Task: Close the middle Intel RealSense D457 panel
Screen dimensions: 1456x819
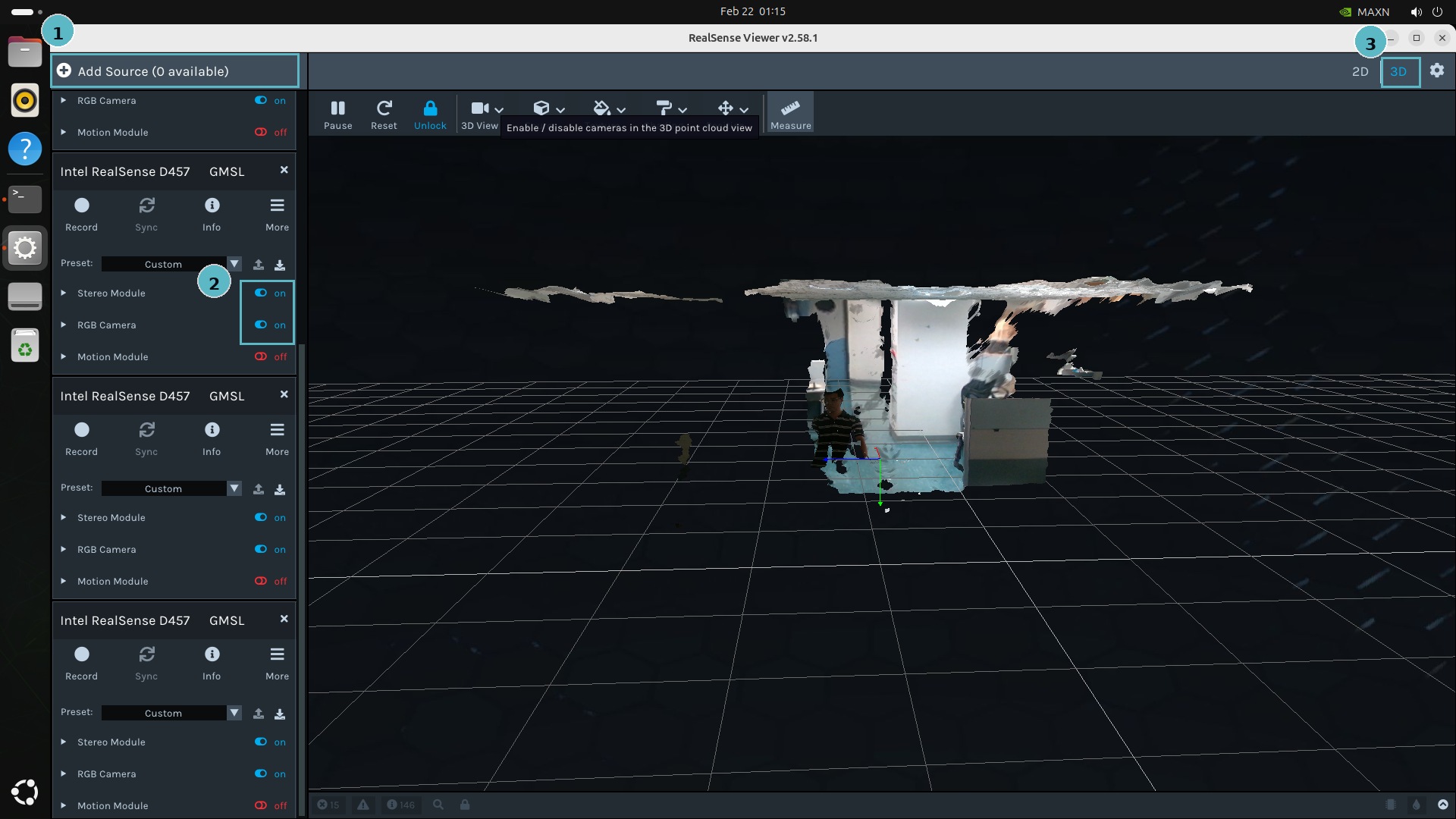Action: click(284, 395)
